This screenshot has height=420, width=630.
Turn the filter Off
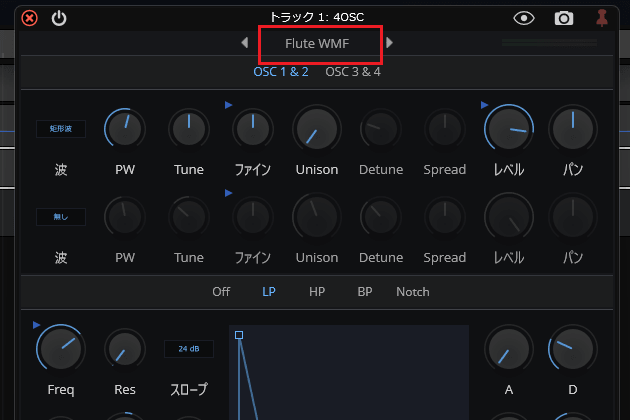coord(221,292)
